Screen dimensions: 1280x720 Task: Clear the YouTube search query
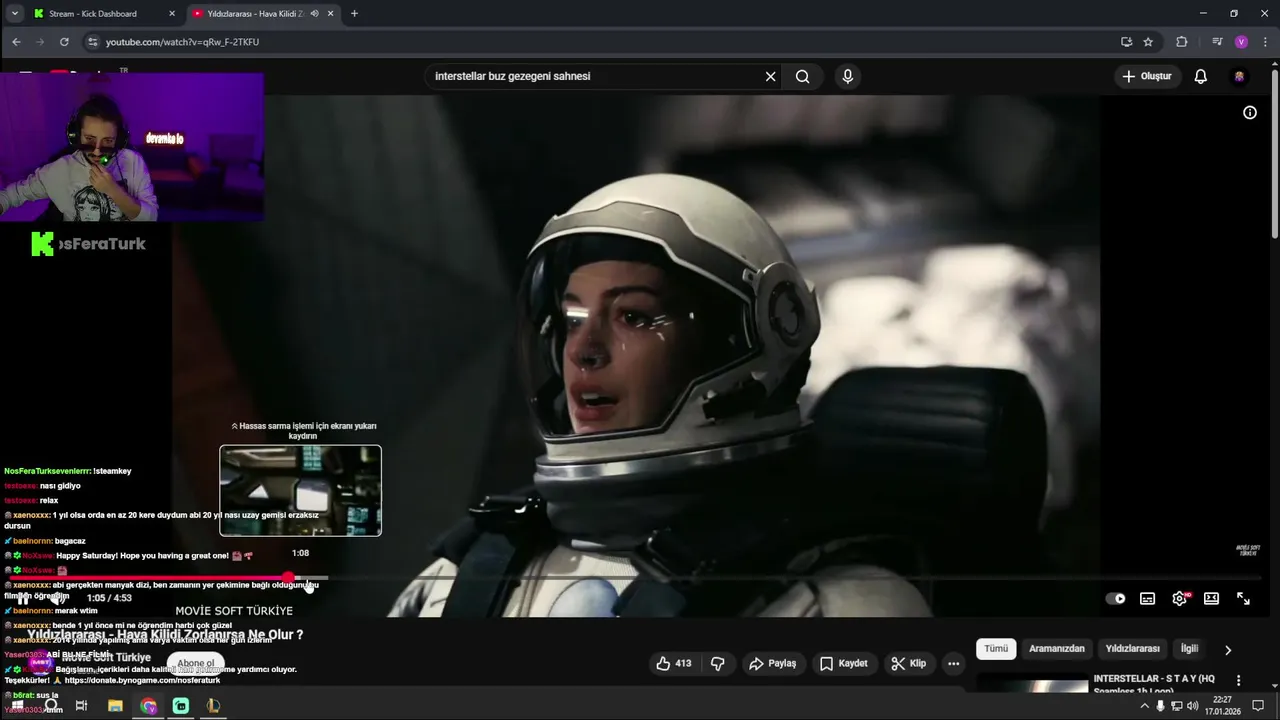click(x=770, y=76)
